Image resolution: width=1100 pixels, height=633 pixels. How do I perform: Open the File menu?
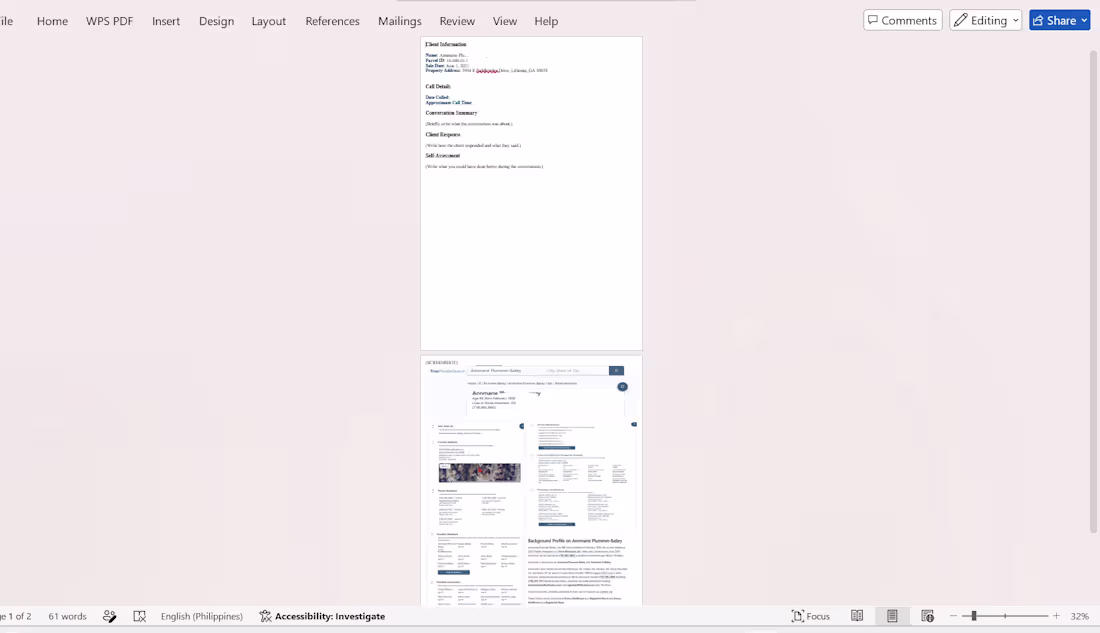[6, 21]
